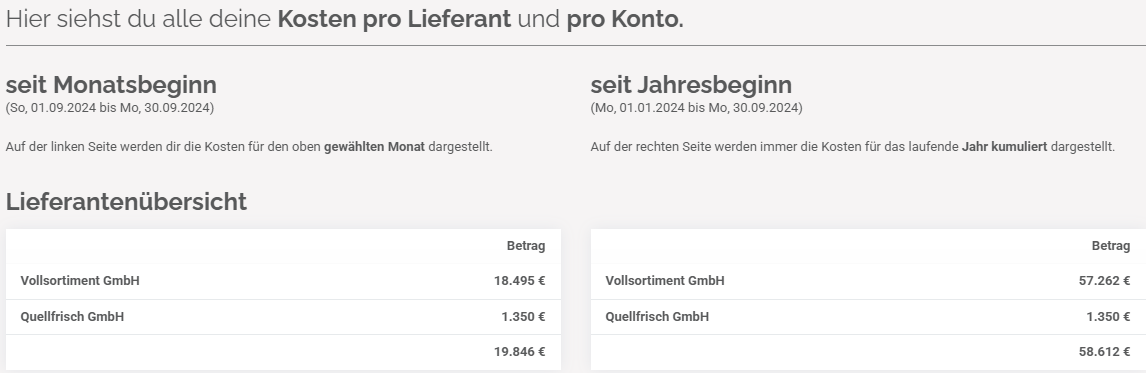Select the yearly Quellfrisch GmbH supplier row
This screenshot has width=1146, height=373.
click(868, 317)
